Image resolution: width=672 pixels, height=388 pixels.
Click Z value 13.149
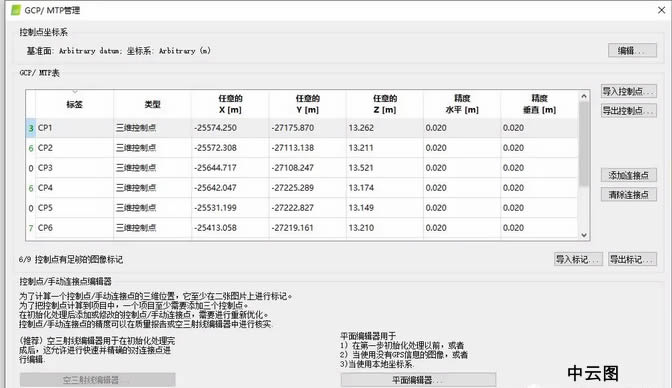point(361,208)
